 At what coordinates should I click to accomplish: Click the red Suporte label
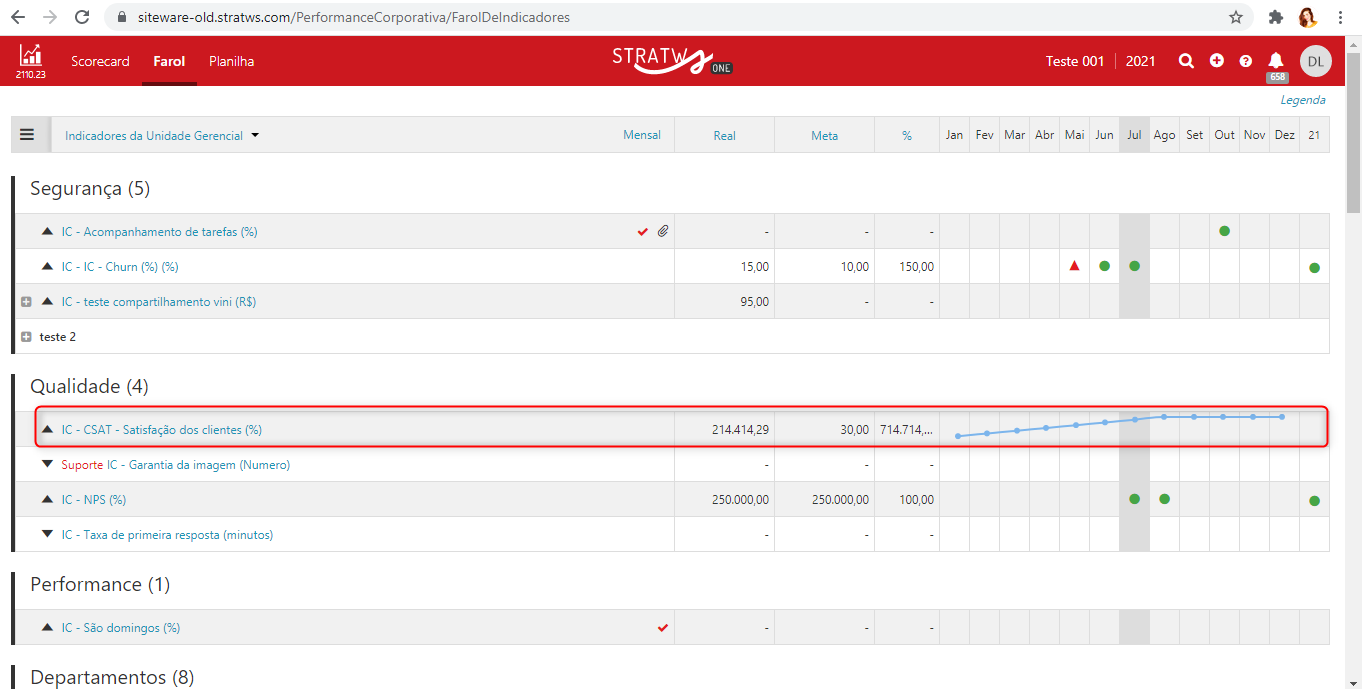82,465
